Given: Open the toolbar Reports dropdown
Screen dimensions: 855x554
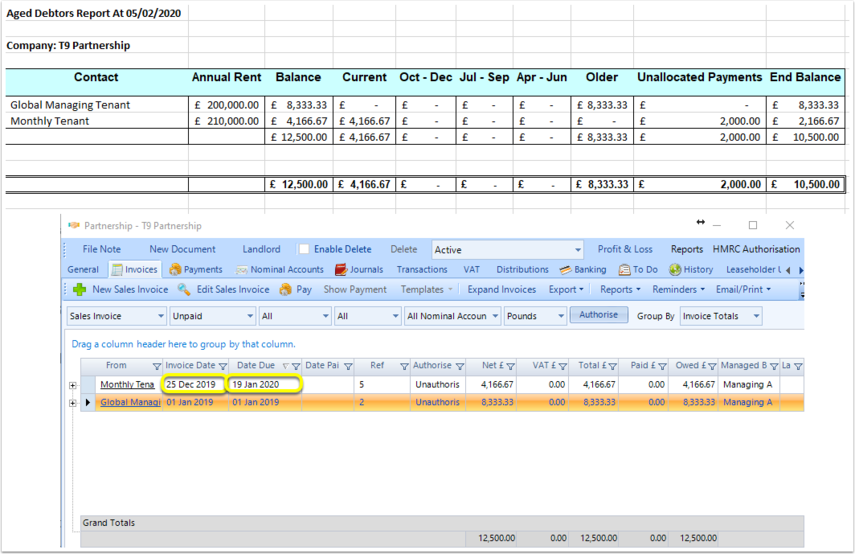Looking at the screenshot, I should click(x=620, y=290).
